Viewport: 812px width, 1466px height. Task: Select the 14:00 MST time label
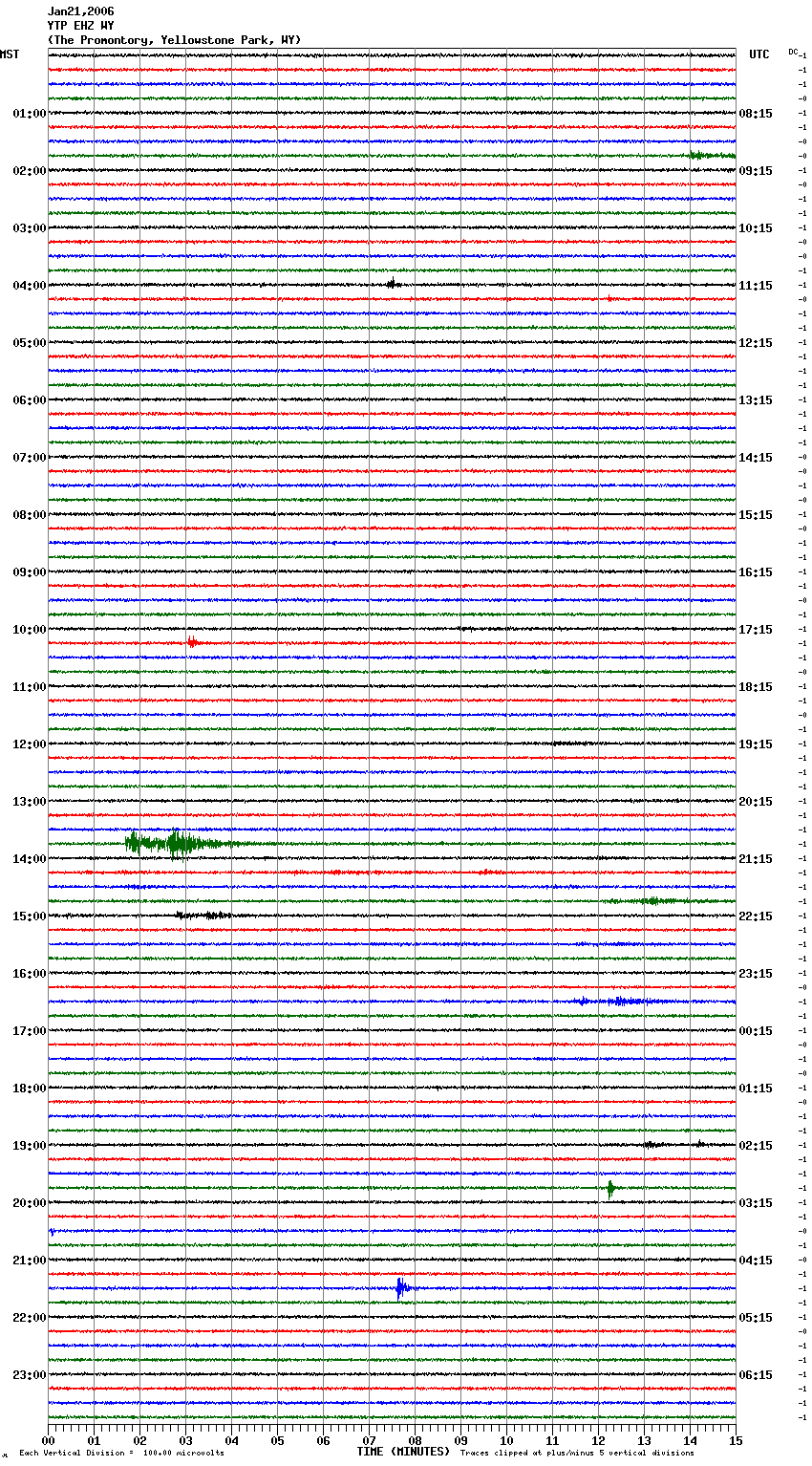29,859
